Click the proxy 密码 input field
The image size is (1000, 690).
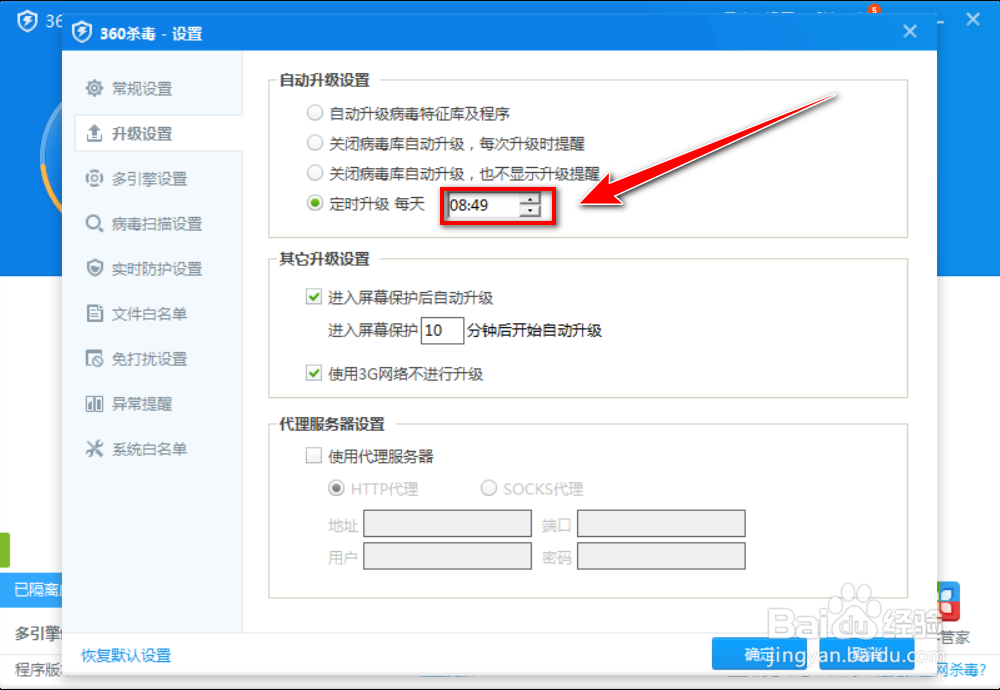pyautogui.click(x=661, y=556)
